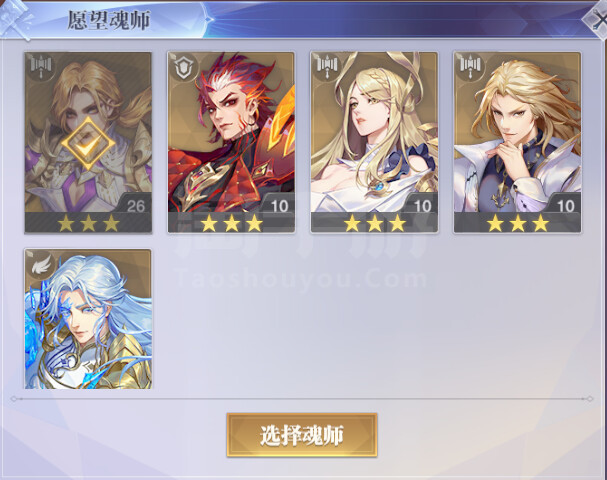Choose the blond man in the white coat
The height and width of the screenshot is (480, 607).
518,142
